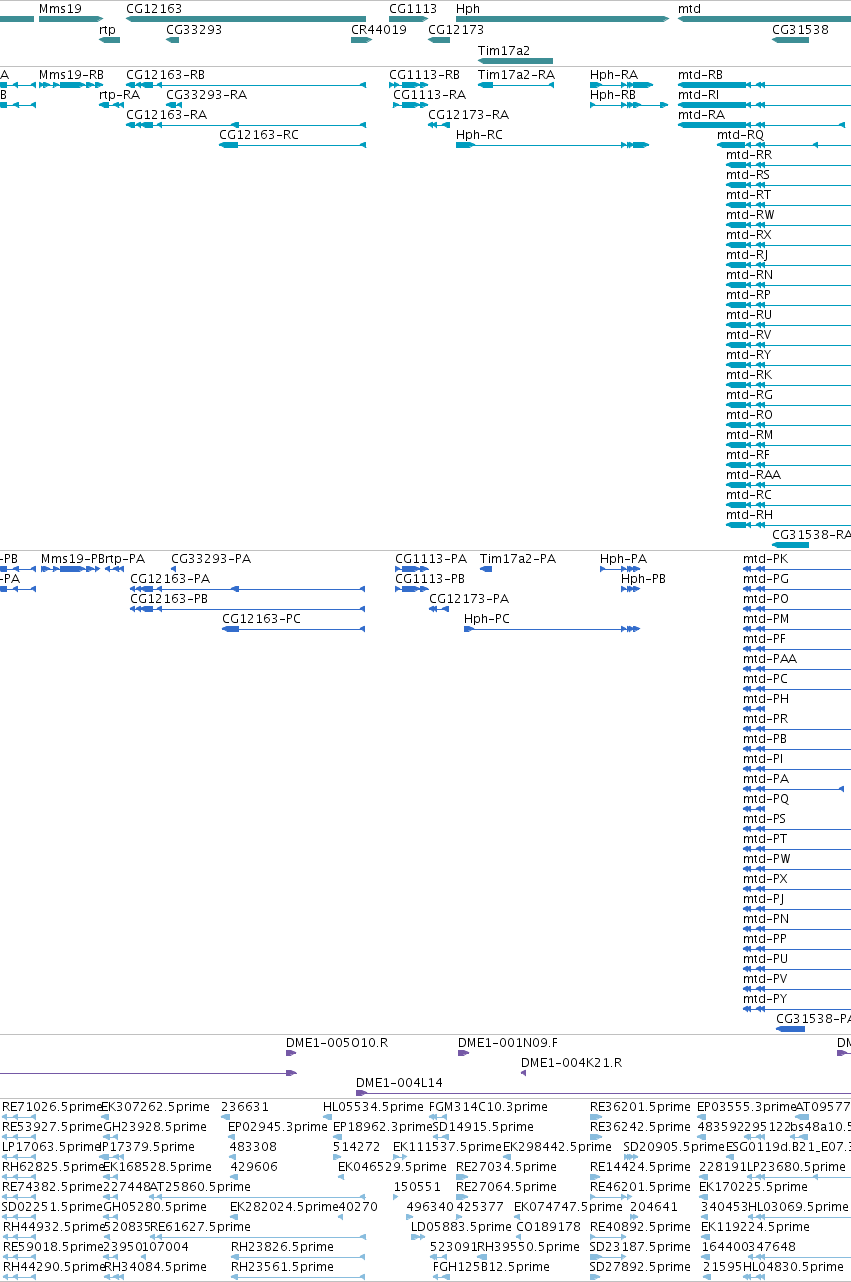Click protein mtd-PK

pos(765,559)
